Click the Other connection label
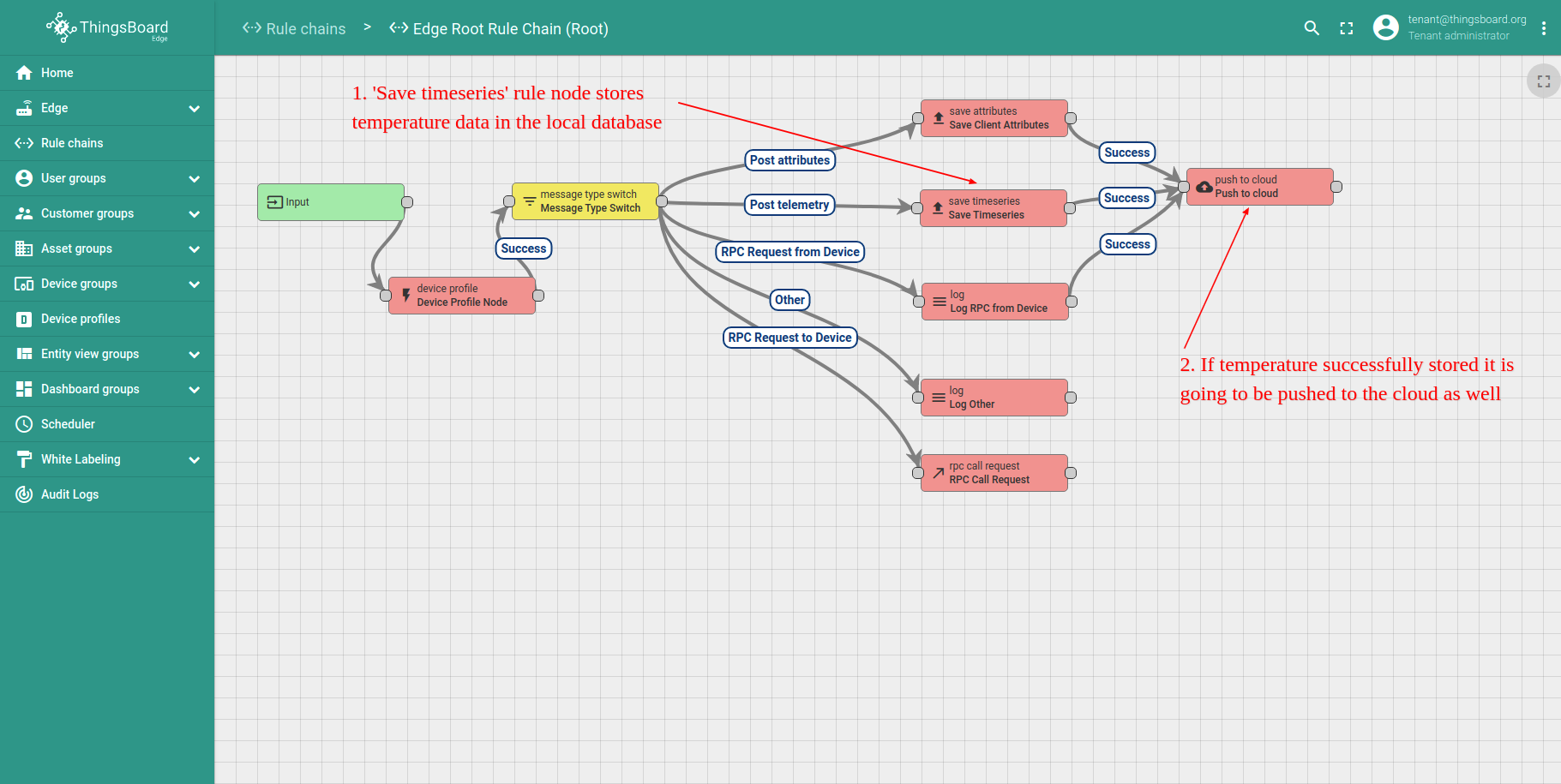This screenshot has height=784, width=1561. (790, 300)
